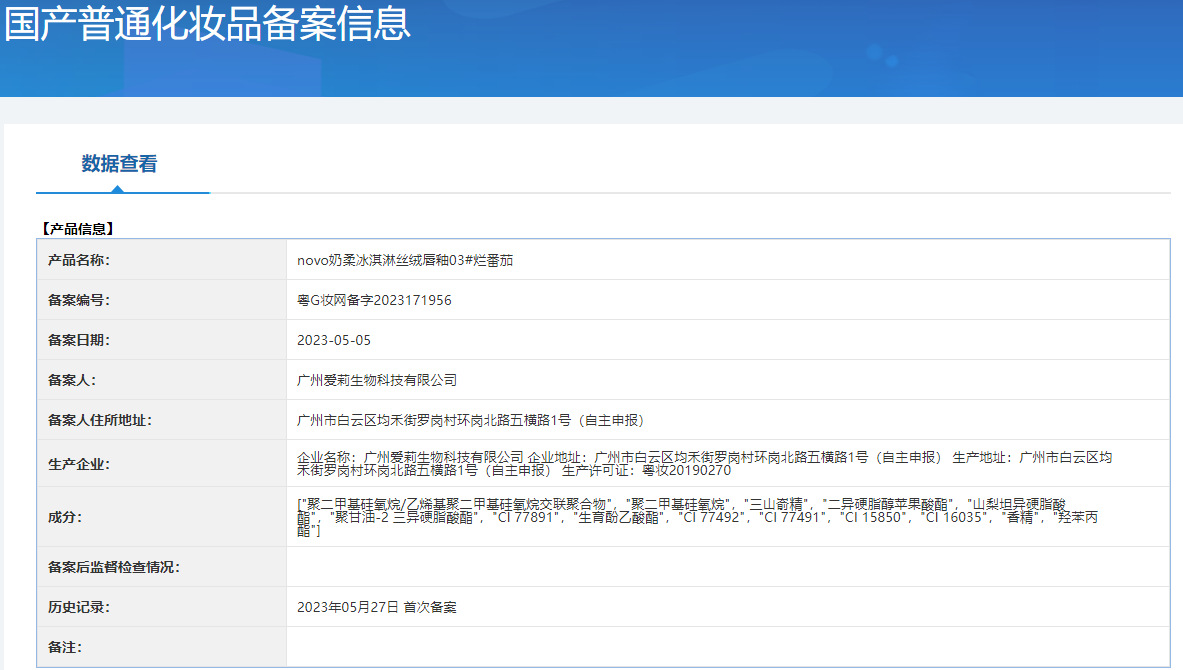Click the 备案后监督检查情况 label
1183x670 pixels.
[113, 567]
